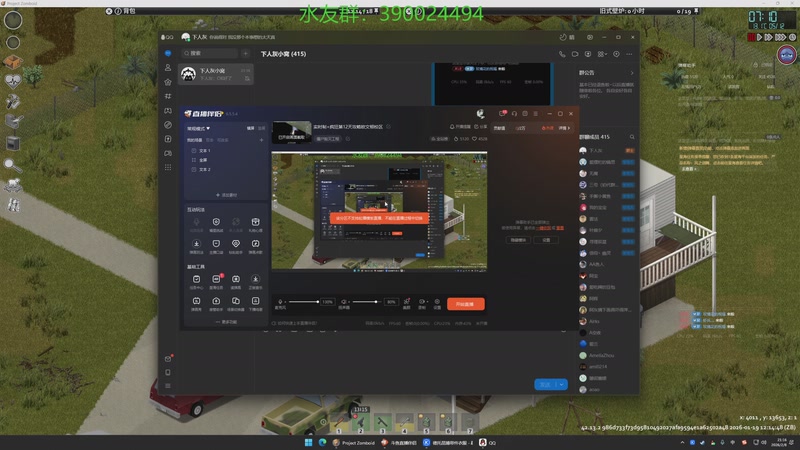Open the QQ channels hashtag icon
This screenshot has width=800, height=450.
168,96
